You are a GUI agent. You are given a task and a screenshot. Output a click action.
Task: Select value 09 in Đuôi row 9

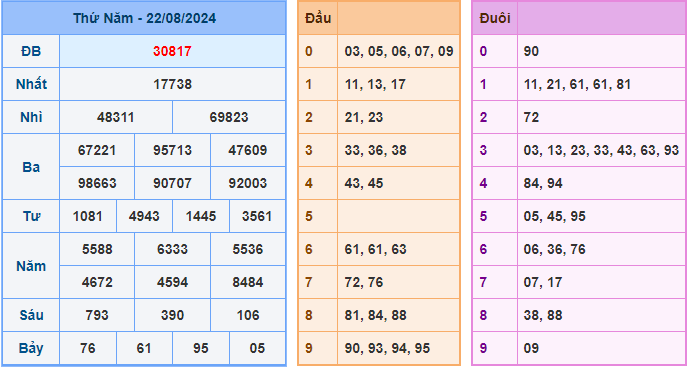coord(531,348)
